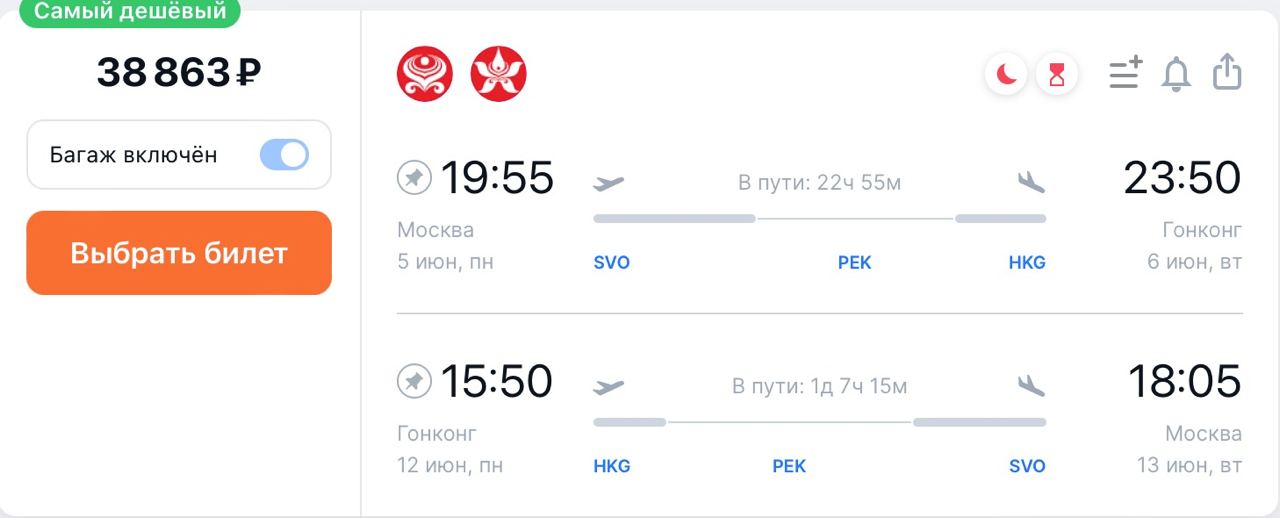This screenshot has width=1280, height=518.
Task: Click the Самый дешёвый badge
Action: [x=130, y=12]
